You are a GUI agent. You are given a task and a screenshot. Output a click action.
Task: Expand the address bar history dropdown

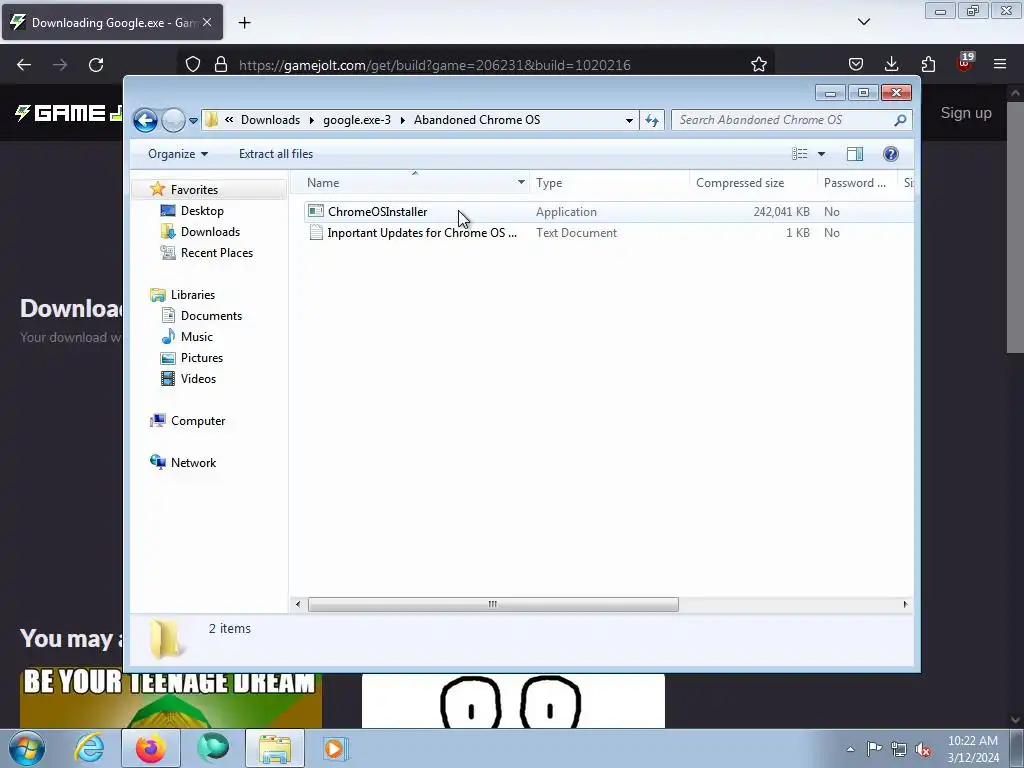[629, 120]
